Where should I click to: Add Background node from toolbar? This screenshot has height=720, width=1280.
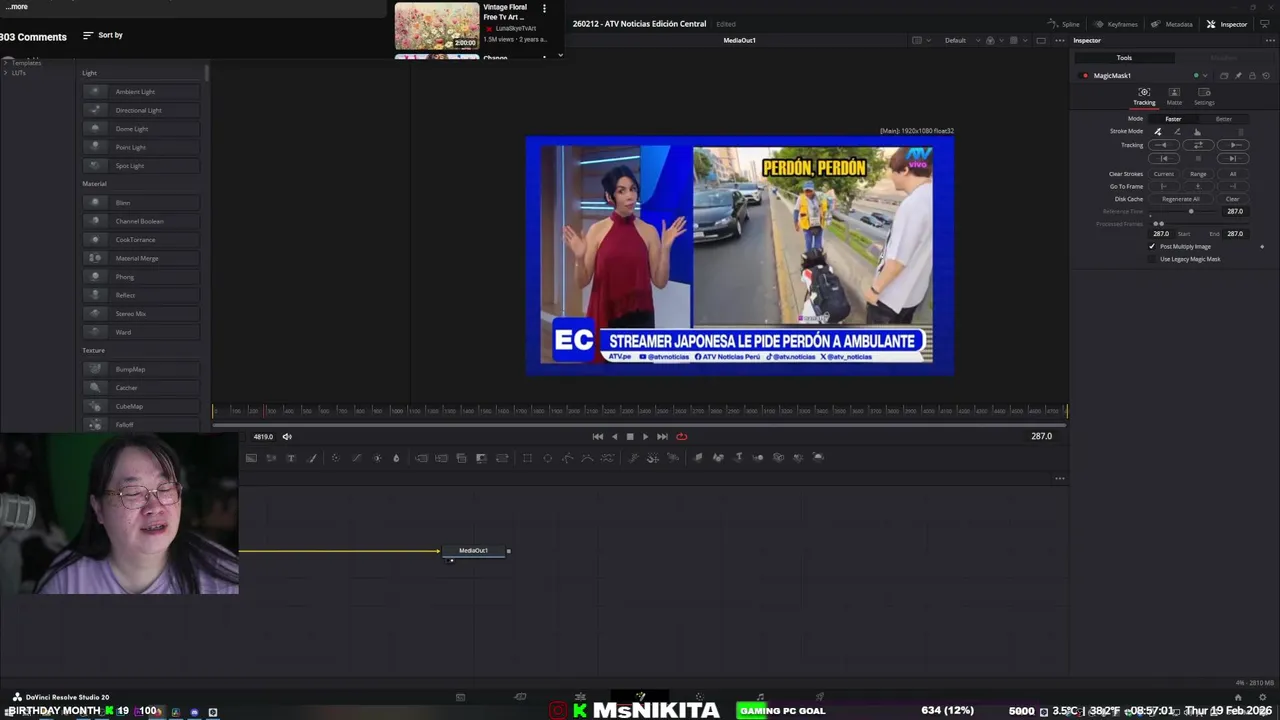point(251,458)
